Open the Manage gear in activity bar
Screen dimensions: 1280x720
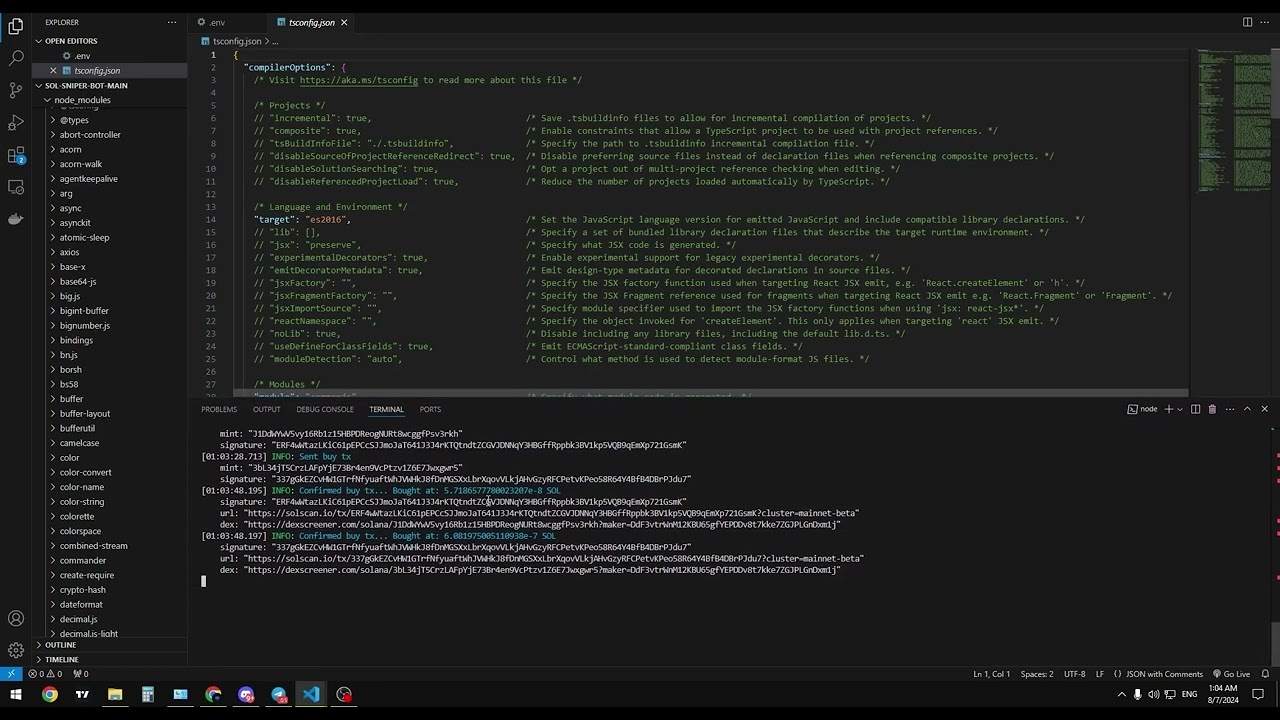(x=16, y=650)
